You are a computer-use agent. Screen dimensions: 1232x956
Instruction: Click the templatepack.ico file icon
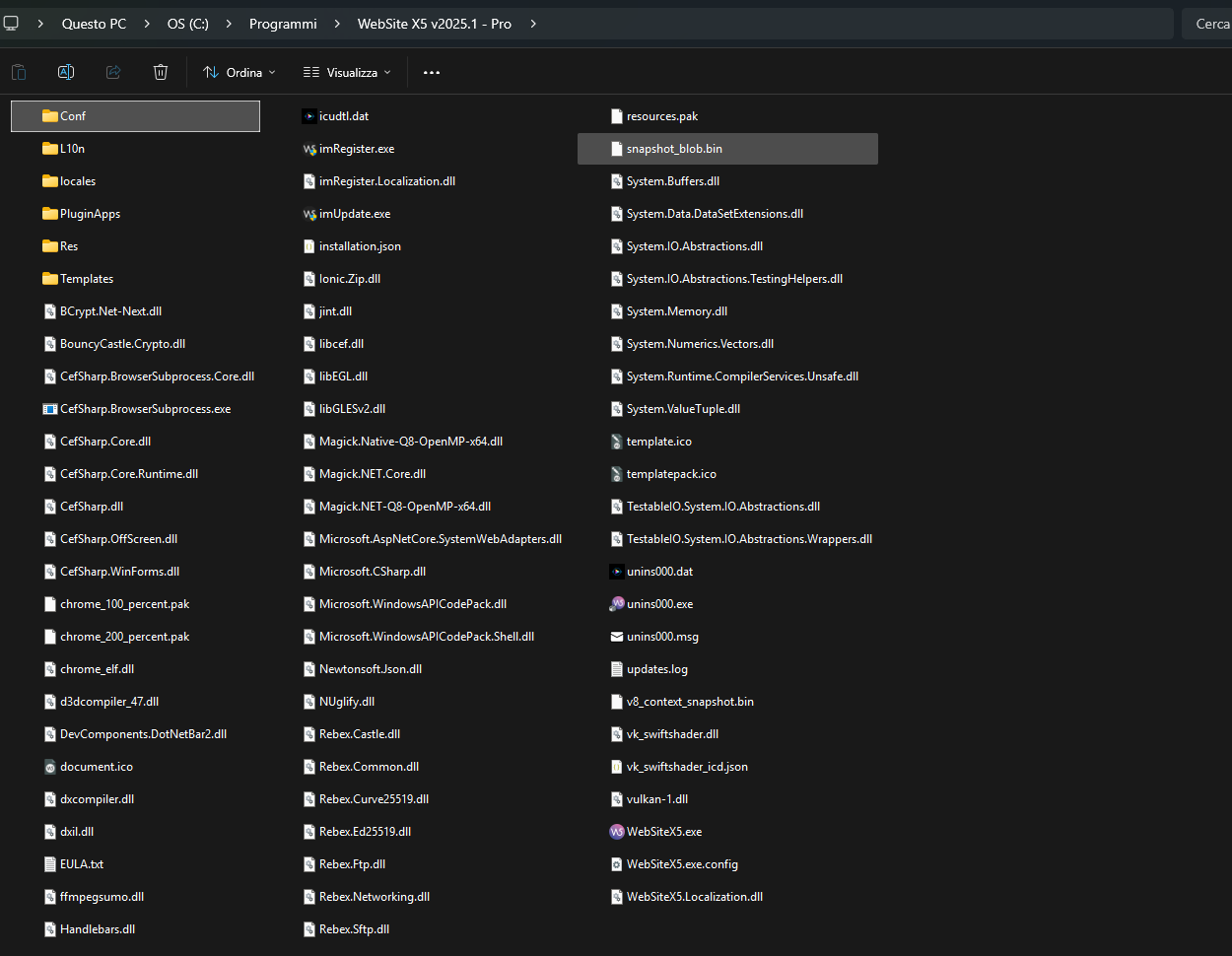coord(617,474)
